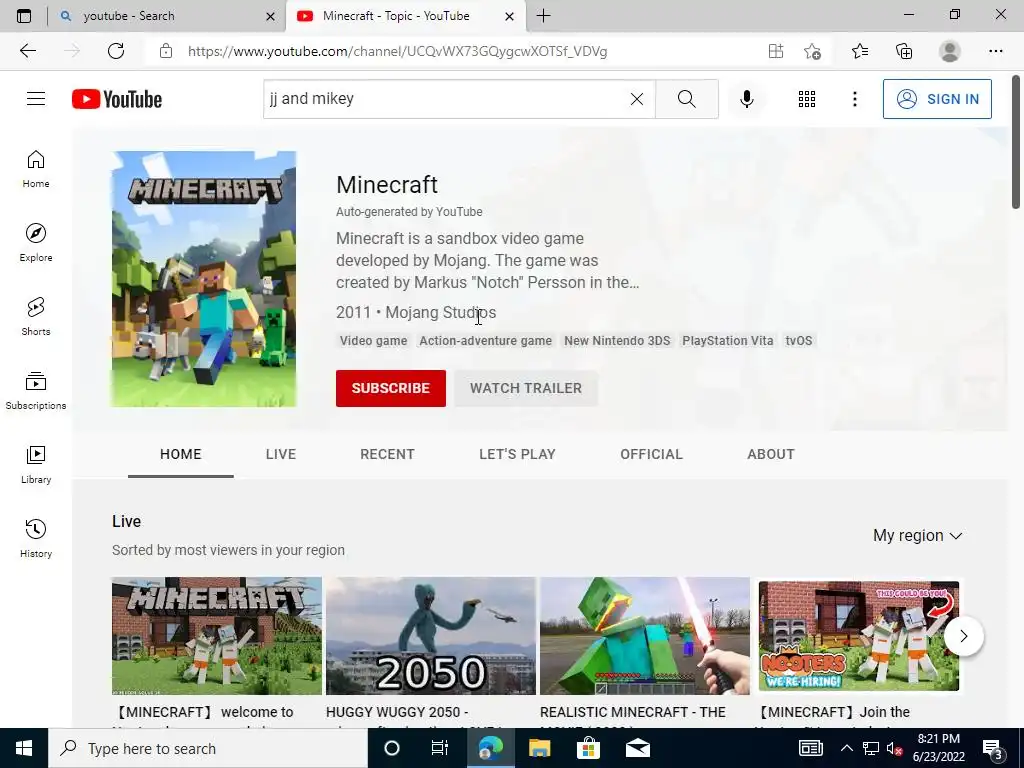Switch to the LIVE tab
Screen dimensions: 1024x768
(281, 454)
